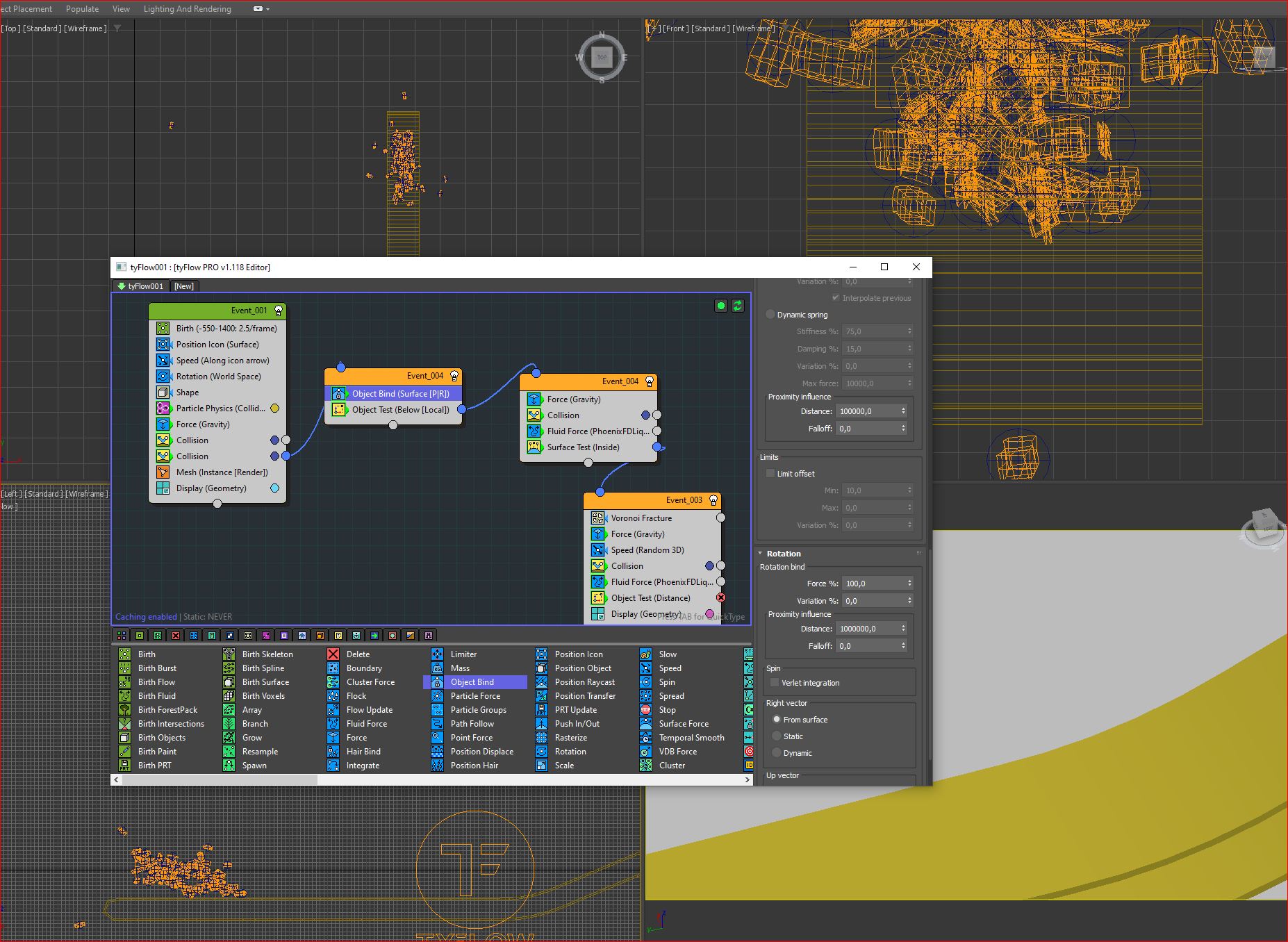The height and width of the screenshot is (942, 1288).
Task: Click the Rotation Force % input field
Action: [873, 584]
